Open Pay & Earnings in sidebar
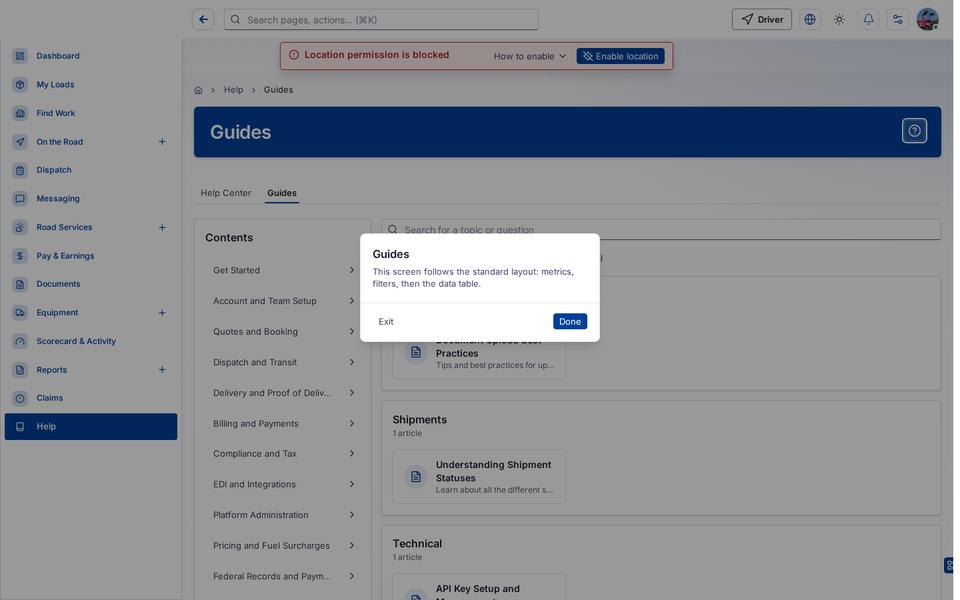 tap(91, 256)
